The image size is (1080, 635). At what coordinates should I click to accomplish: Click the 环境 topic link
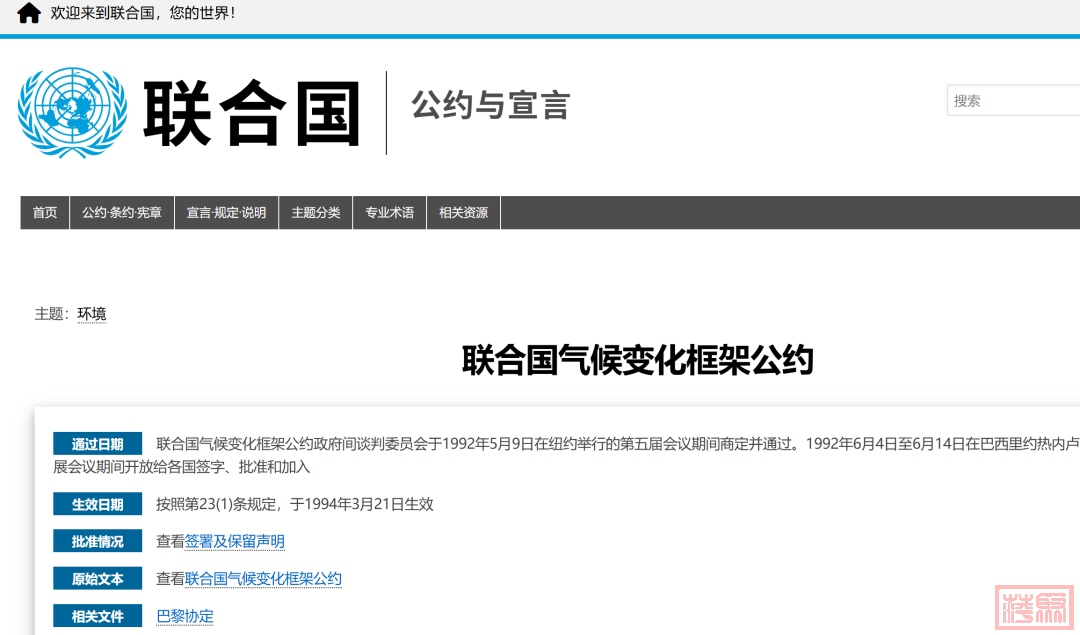pos(92,314)
